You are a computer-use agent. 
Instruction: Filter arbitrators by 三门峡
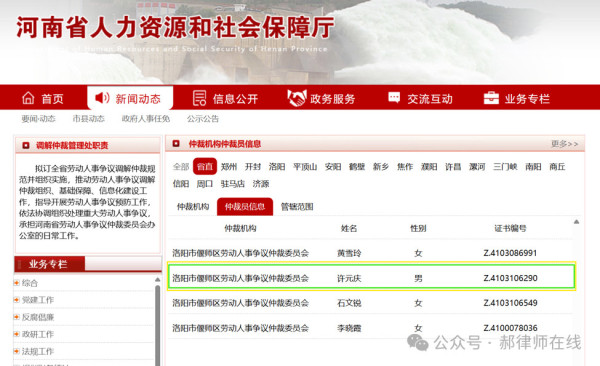tap(505, 167)
